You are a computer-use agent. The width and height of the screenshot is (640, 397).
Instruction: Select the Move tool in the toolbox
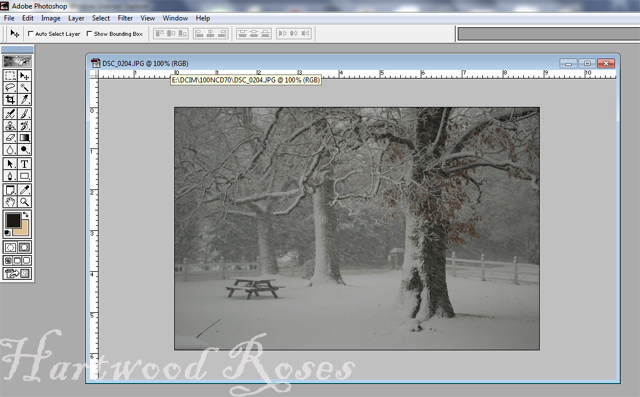pyautogui.click(x=24, y=75)
